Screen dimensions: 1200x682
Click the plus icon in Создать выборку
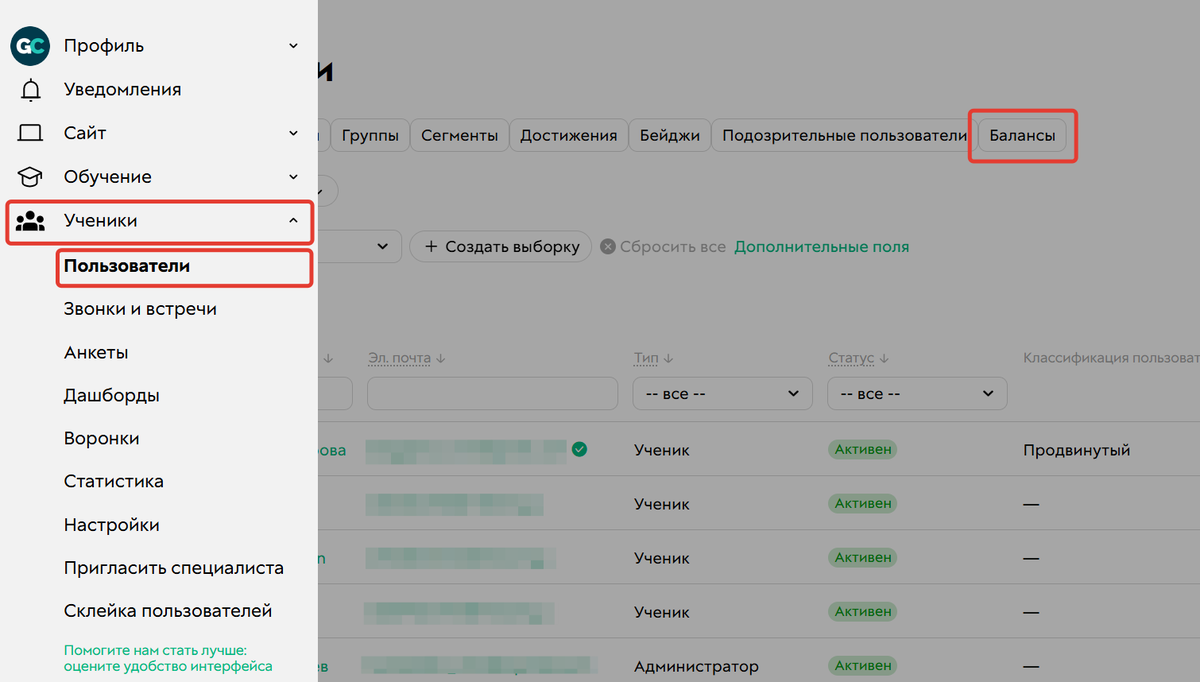(x=431, y=247)
